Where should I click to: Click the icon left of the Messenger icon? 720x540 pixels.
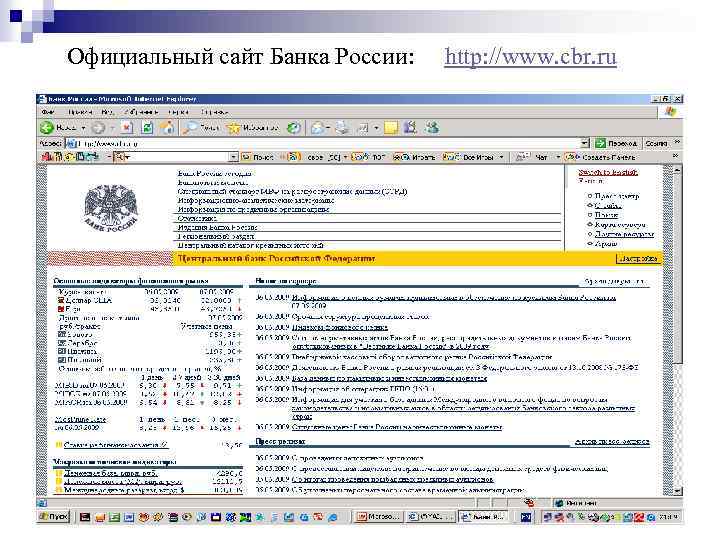coord(410,128)
